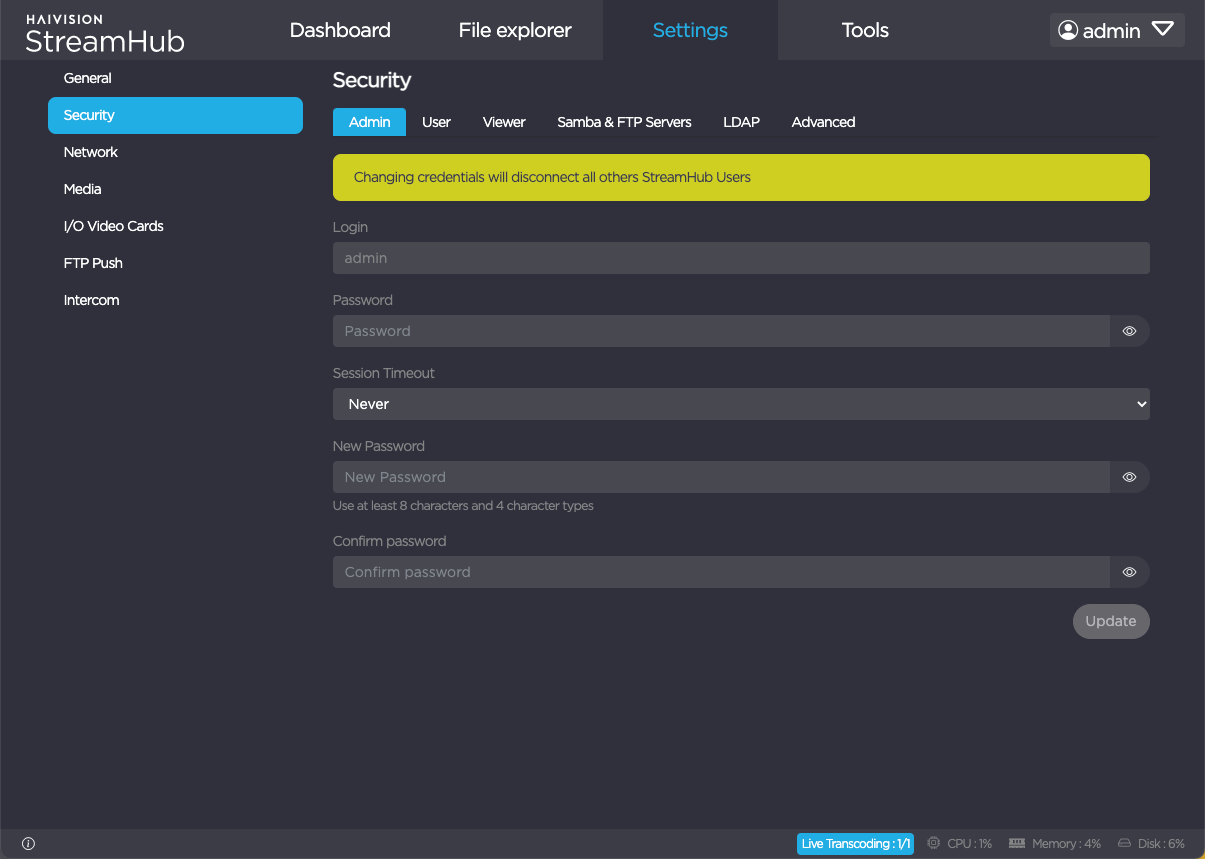Reveal New Password using eye icon

1129,477
